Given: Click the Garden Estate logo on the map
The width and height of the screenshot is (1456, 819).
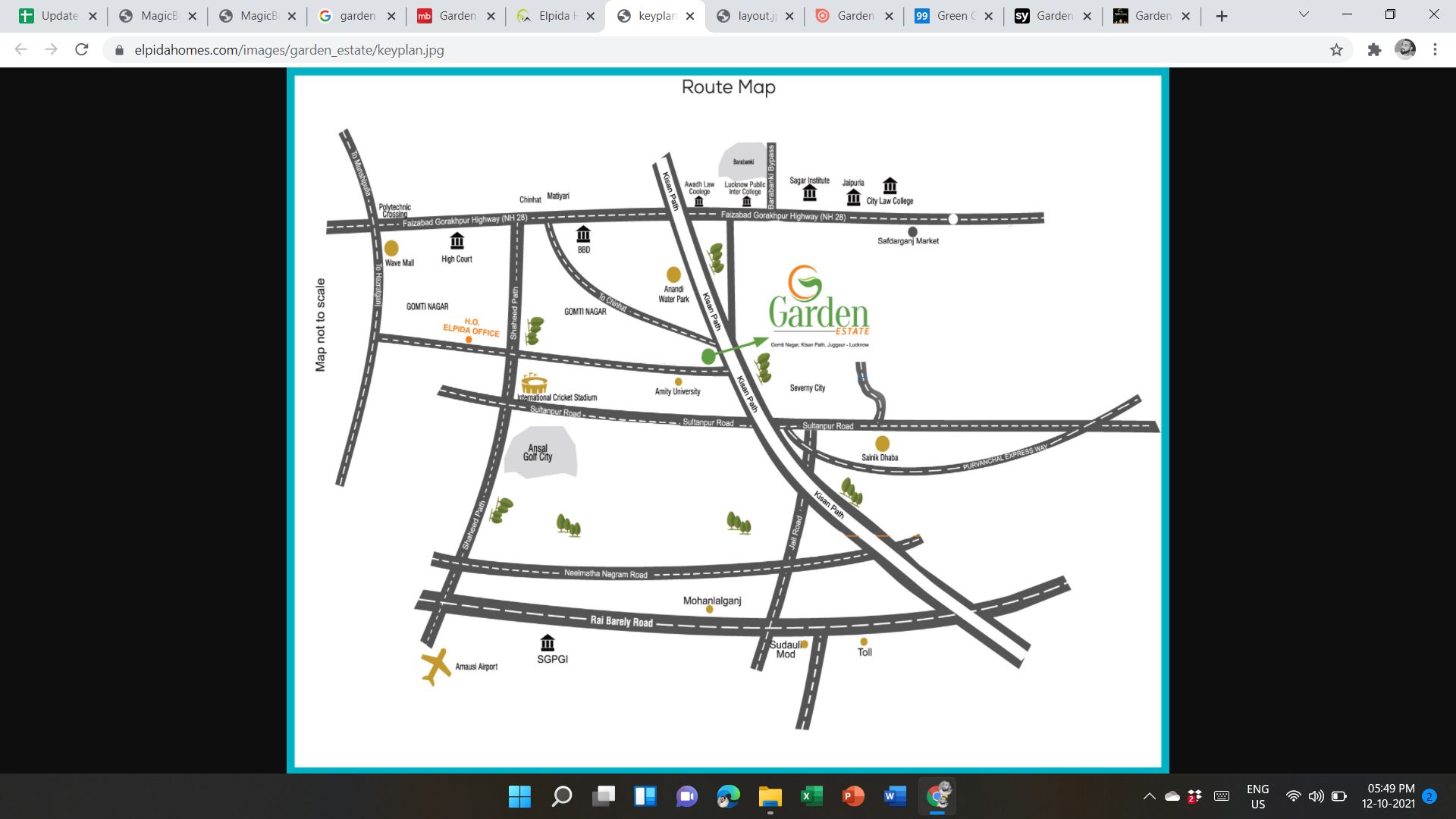Looking at the screenshot, I should (819, 302).
